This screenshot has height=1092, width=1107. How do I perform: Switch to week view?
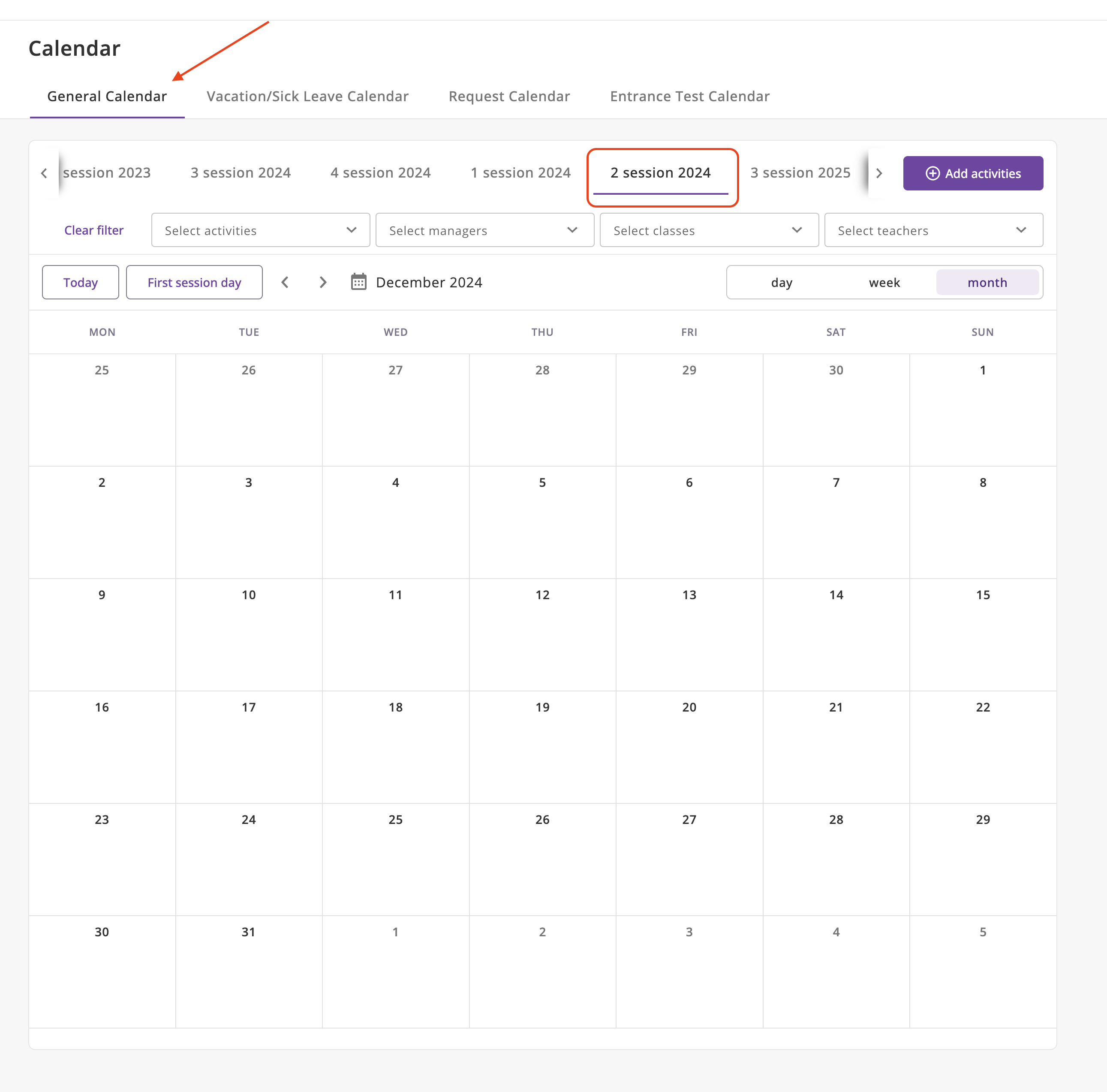tap(884, 283)
